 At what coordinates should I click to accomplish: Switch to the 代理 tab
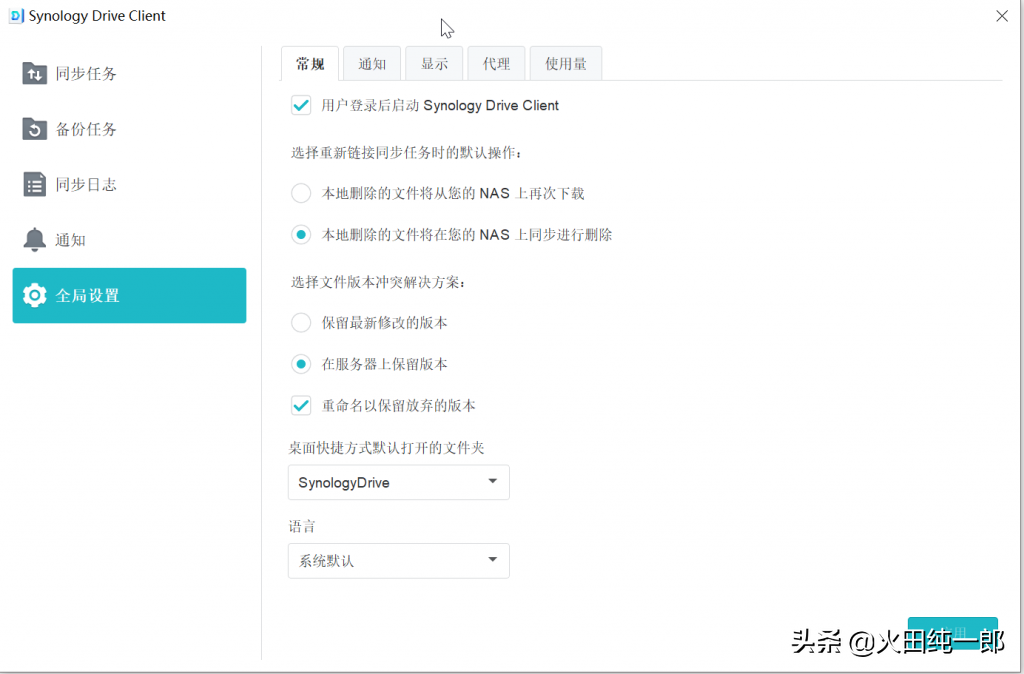click(496, 64)
